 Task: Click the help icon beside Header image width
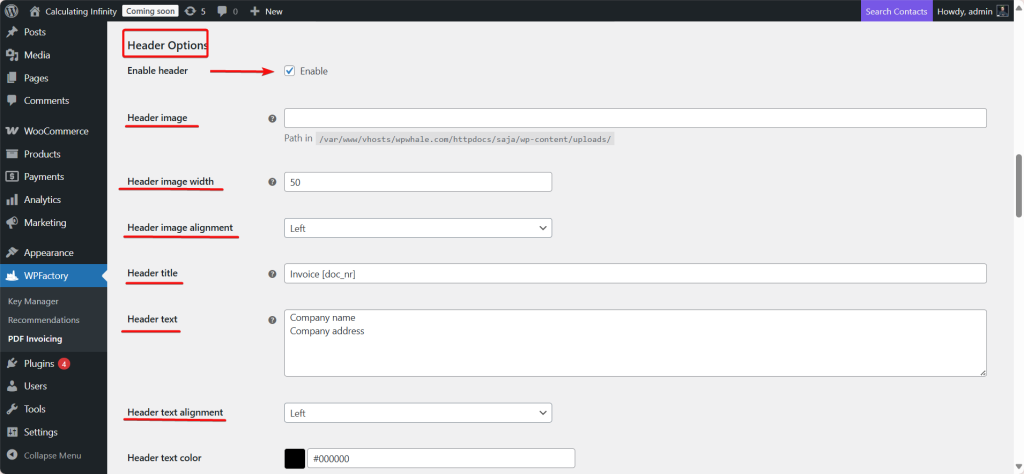(x=272, y=182)
